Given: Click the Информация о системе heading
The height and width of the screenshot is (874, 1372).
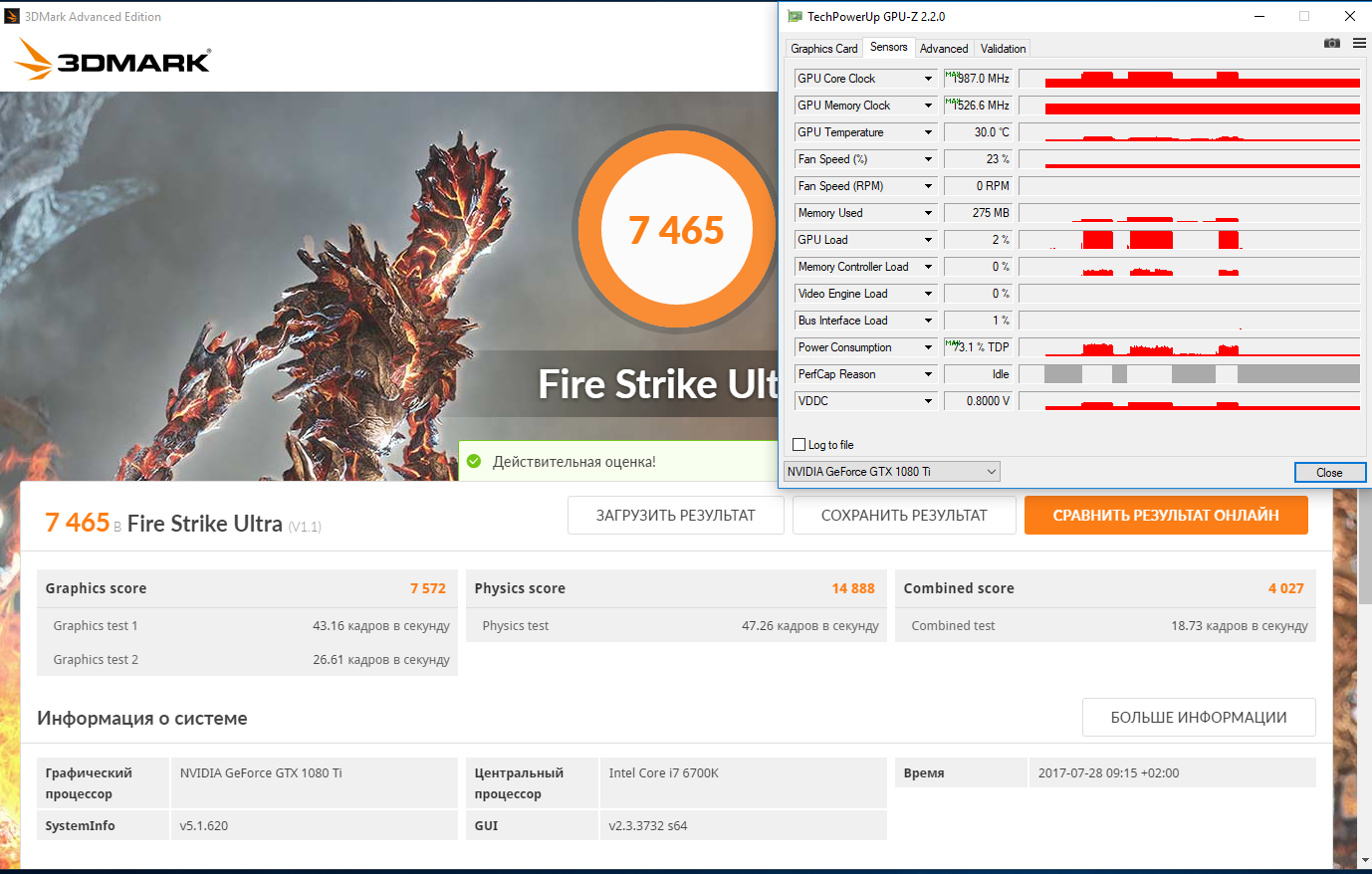Looking at the screenshot, I should point(142,719).
